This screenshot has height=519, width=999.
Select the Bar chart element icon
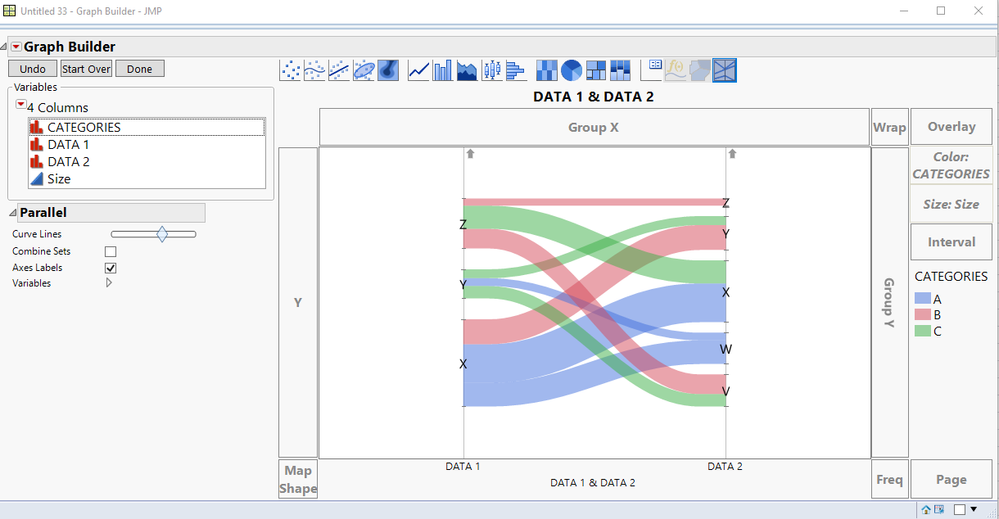pos(443,70)
